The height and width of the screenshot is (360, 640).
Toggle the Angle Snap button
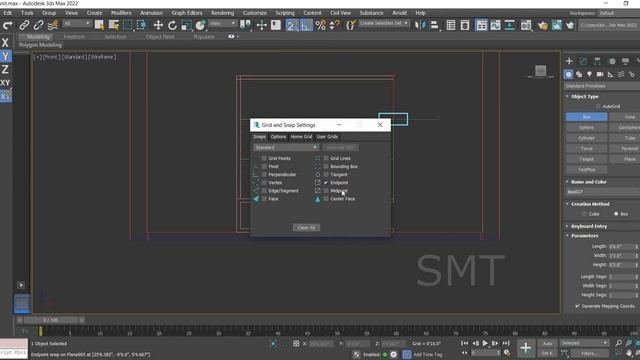point(306,25)
